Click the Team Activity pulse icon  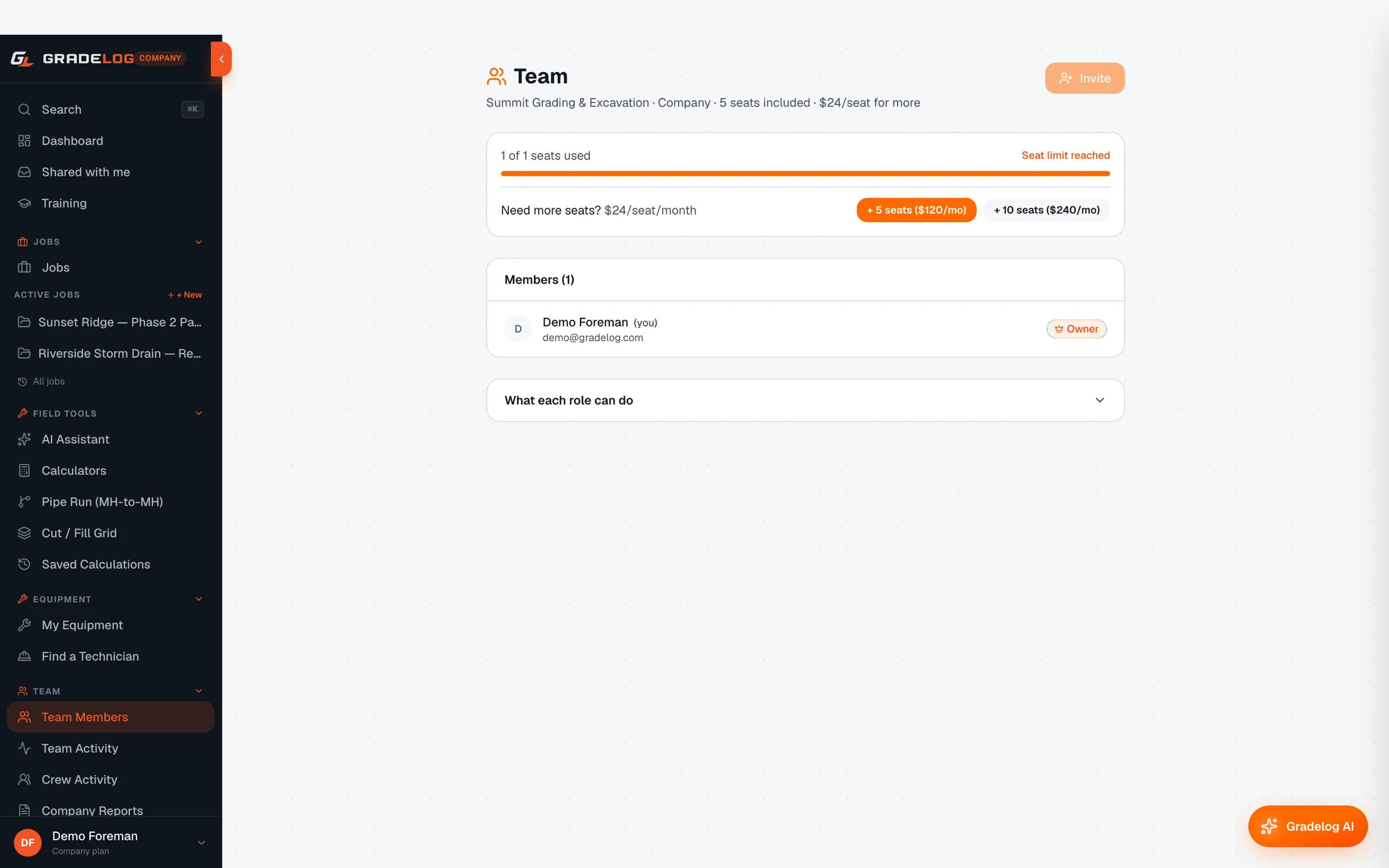(24, 748)
